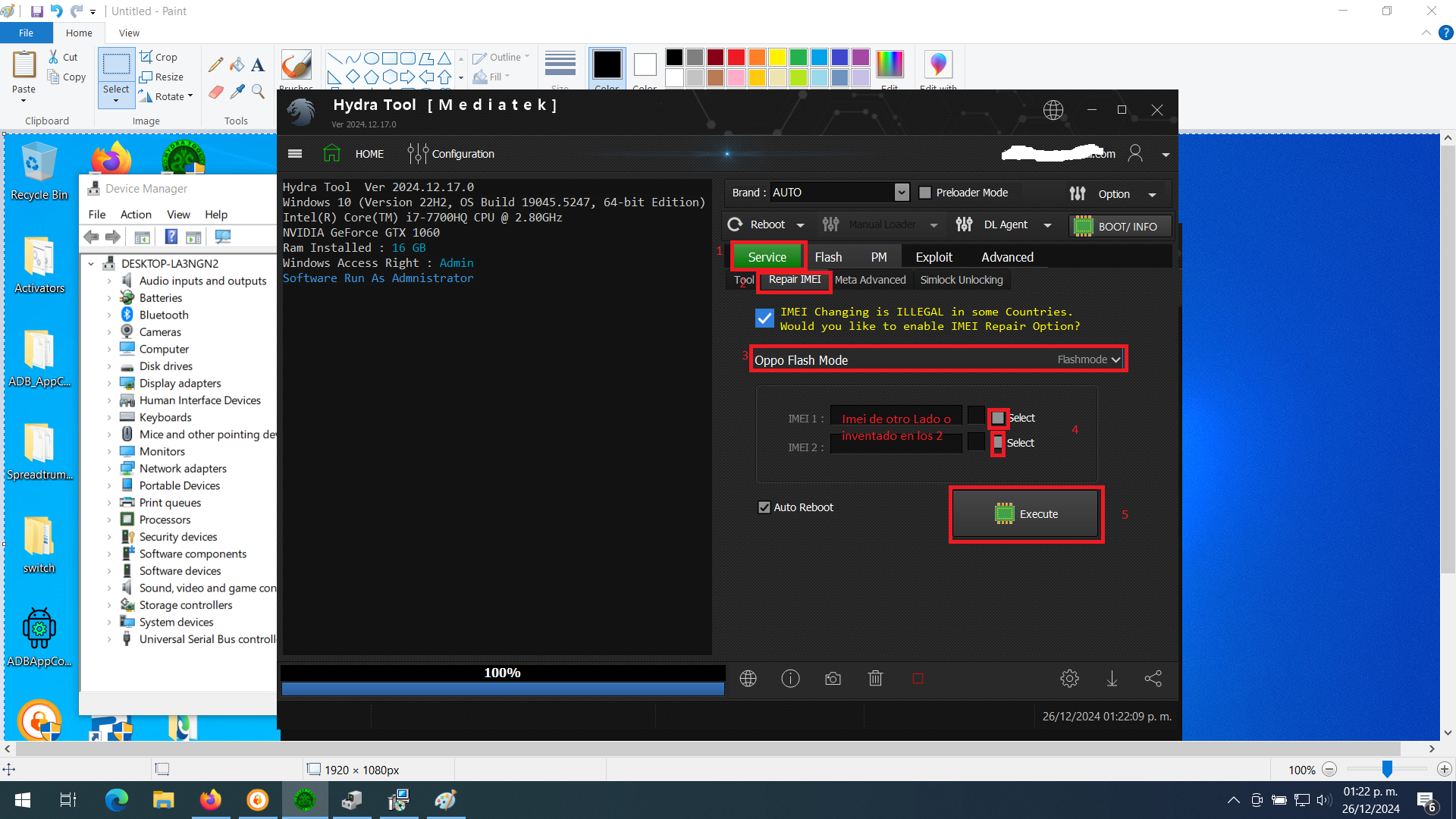Toggle the Auto Reboot checkbox
Screen dimensions: 1456x819
[764, 507]
